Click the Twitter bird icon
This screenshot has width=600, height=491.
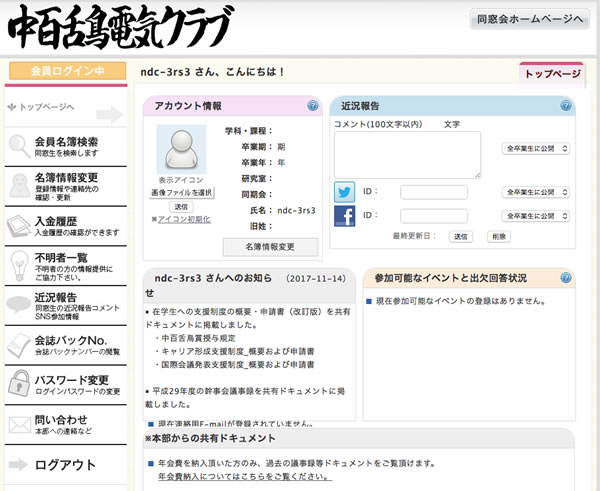[344, 192]
